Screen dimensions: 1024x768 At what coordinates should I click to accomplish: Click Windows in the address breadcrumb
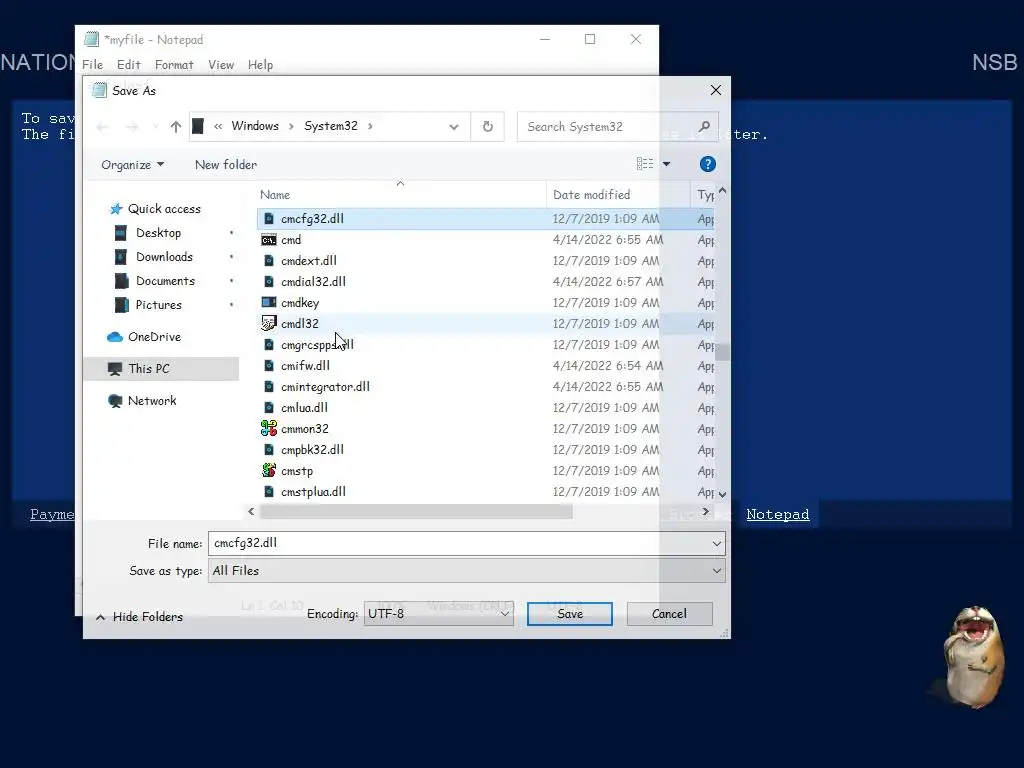[x=255, y=126]
